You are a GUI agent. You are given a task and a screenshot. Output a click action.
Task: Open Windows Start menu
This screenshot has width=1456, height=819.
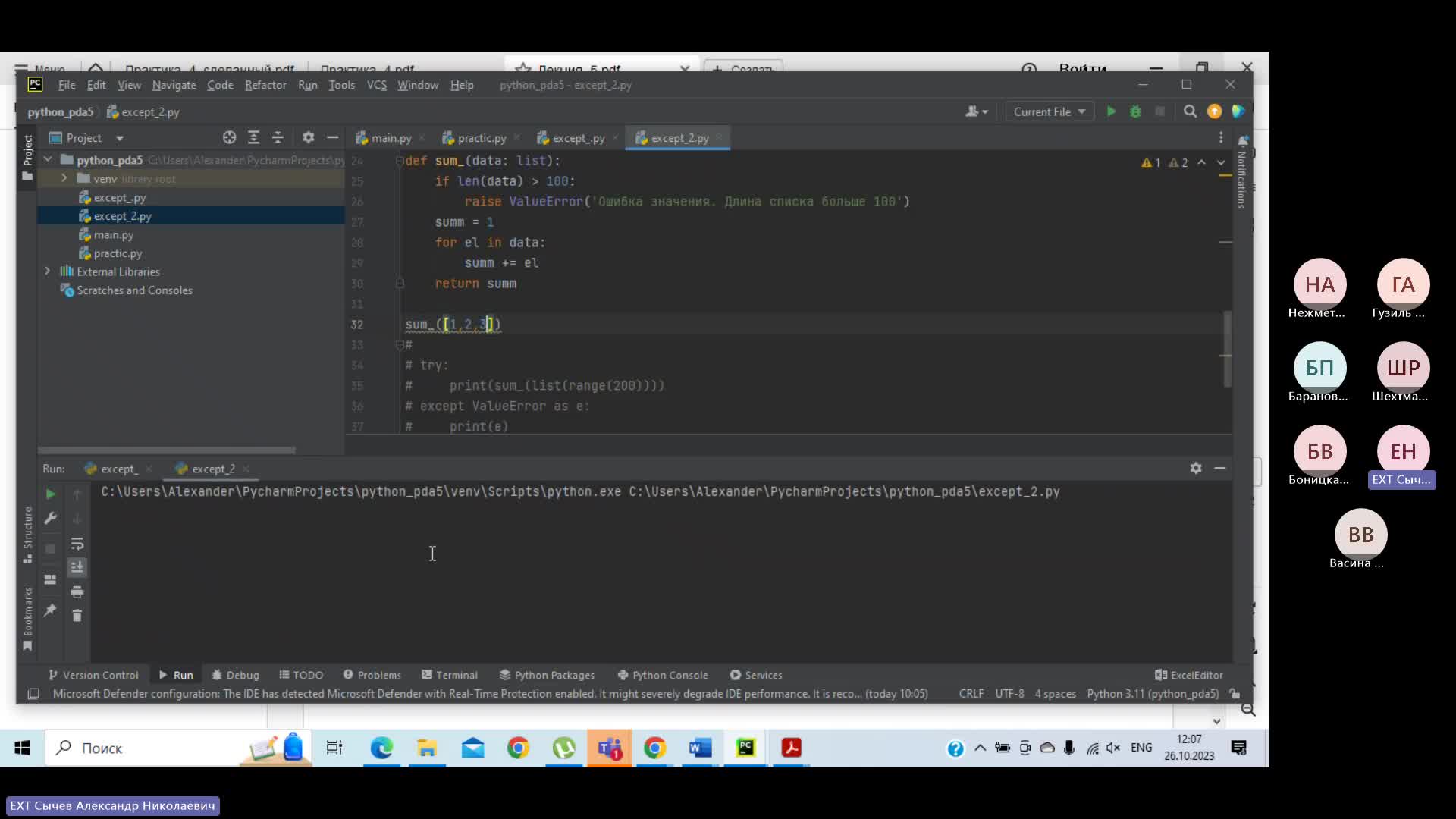pos(22,748)
